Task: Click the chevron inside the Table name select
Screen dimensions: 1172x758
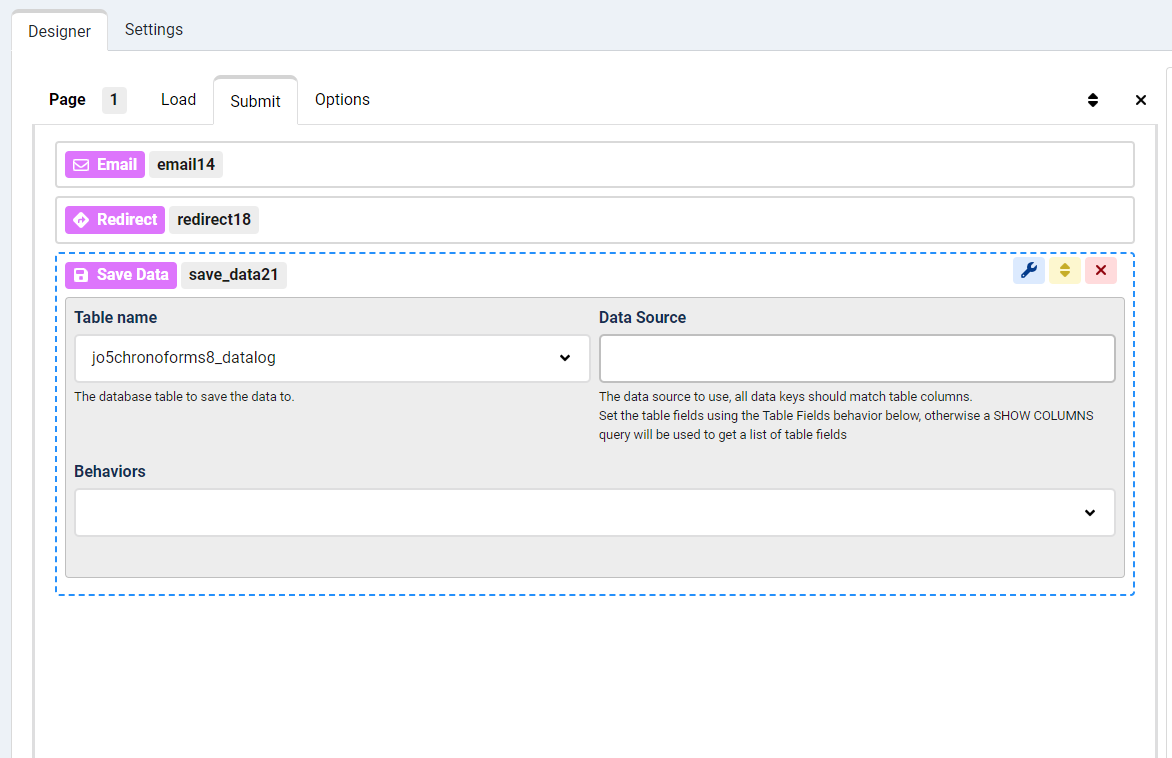Action: pos(566,358)
